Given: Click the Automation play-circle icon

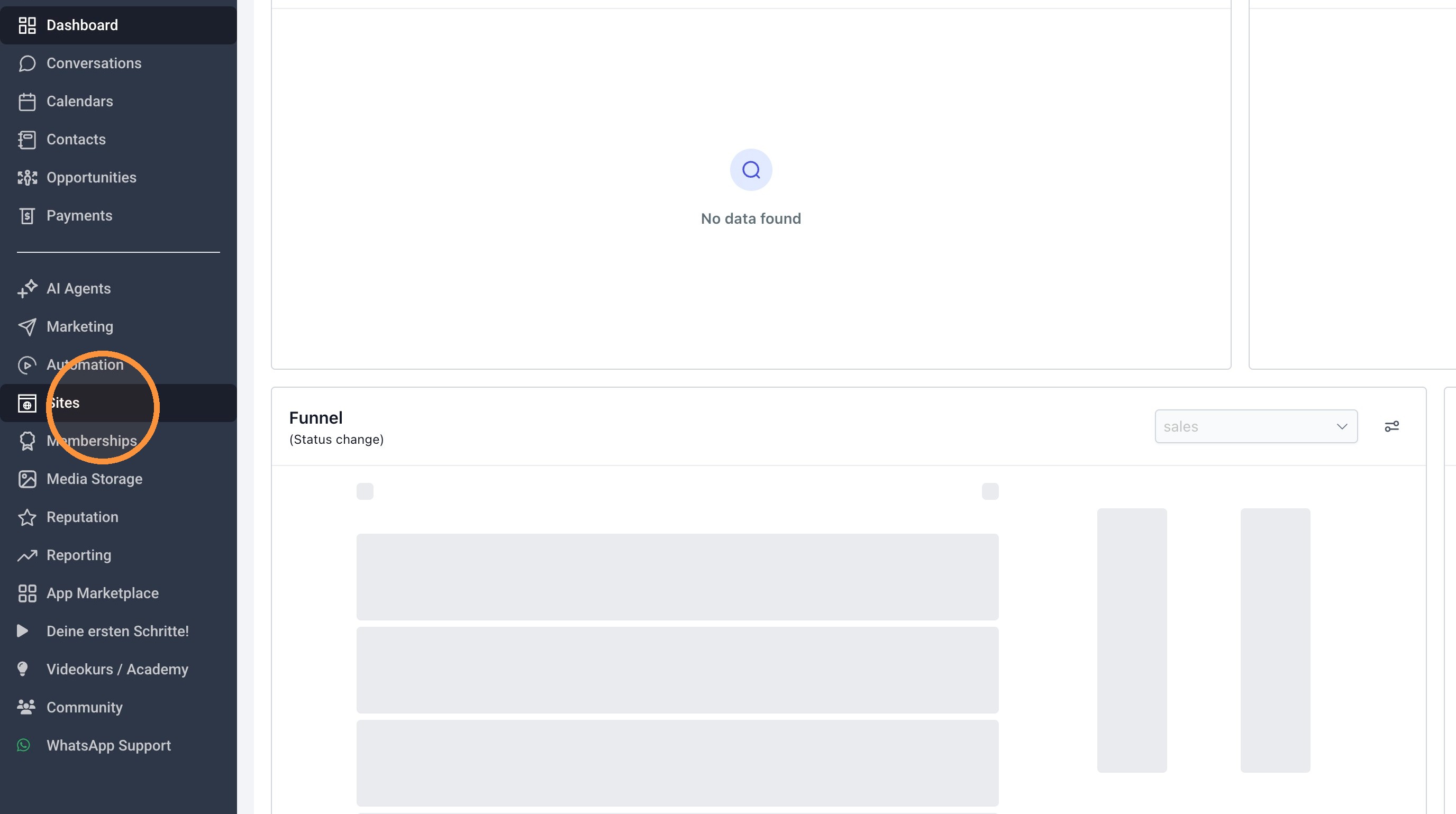Looking at the screenshot, I should (x=27, y=365).
